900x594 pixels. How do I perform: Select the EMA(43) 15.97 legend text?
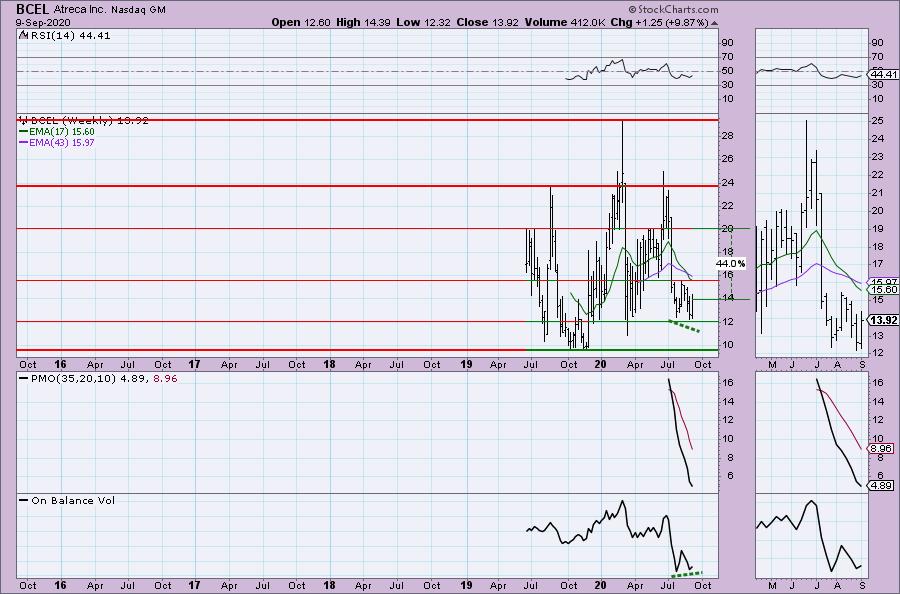tap(62, 142)
